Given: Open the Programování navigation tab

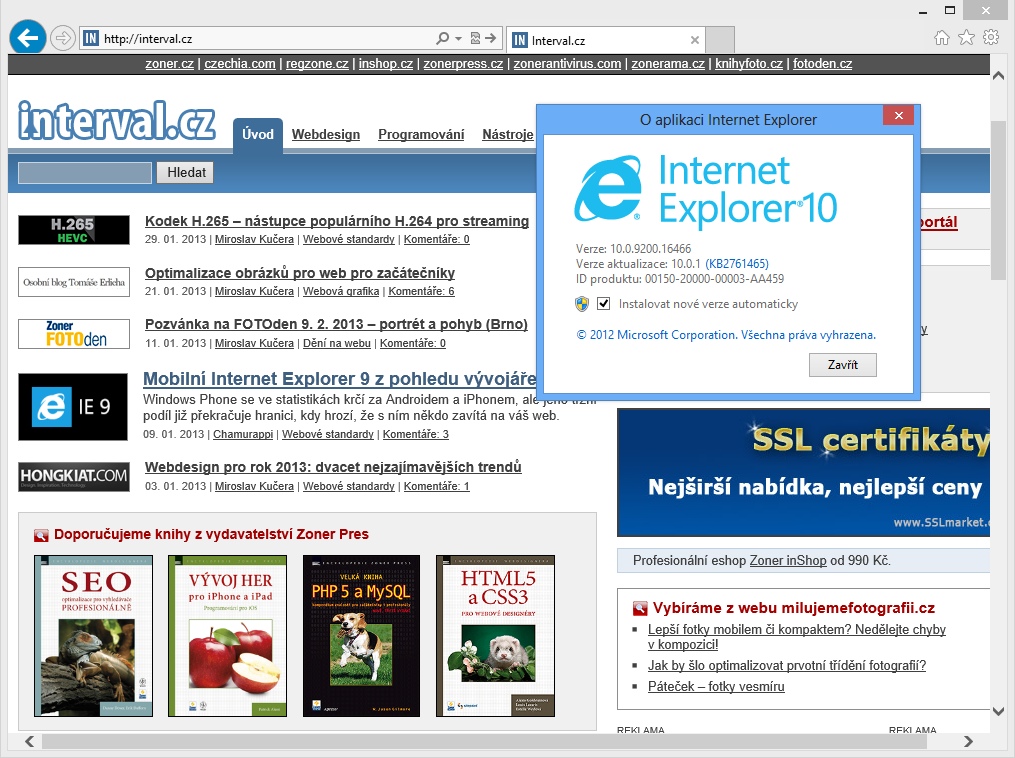Looking at the screenshot, I should coord(421,135).
